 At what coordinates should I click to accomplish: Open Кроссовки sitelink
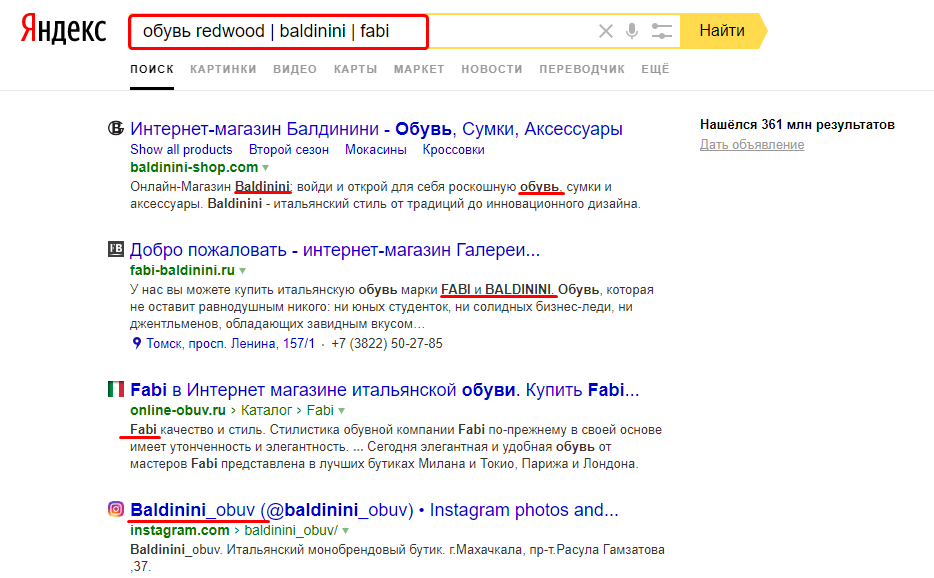pos(453,150)
